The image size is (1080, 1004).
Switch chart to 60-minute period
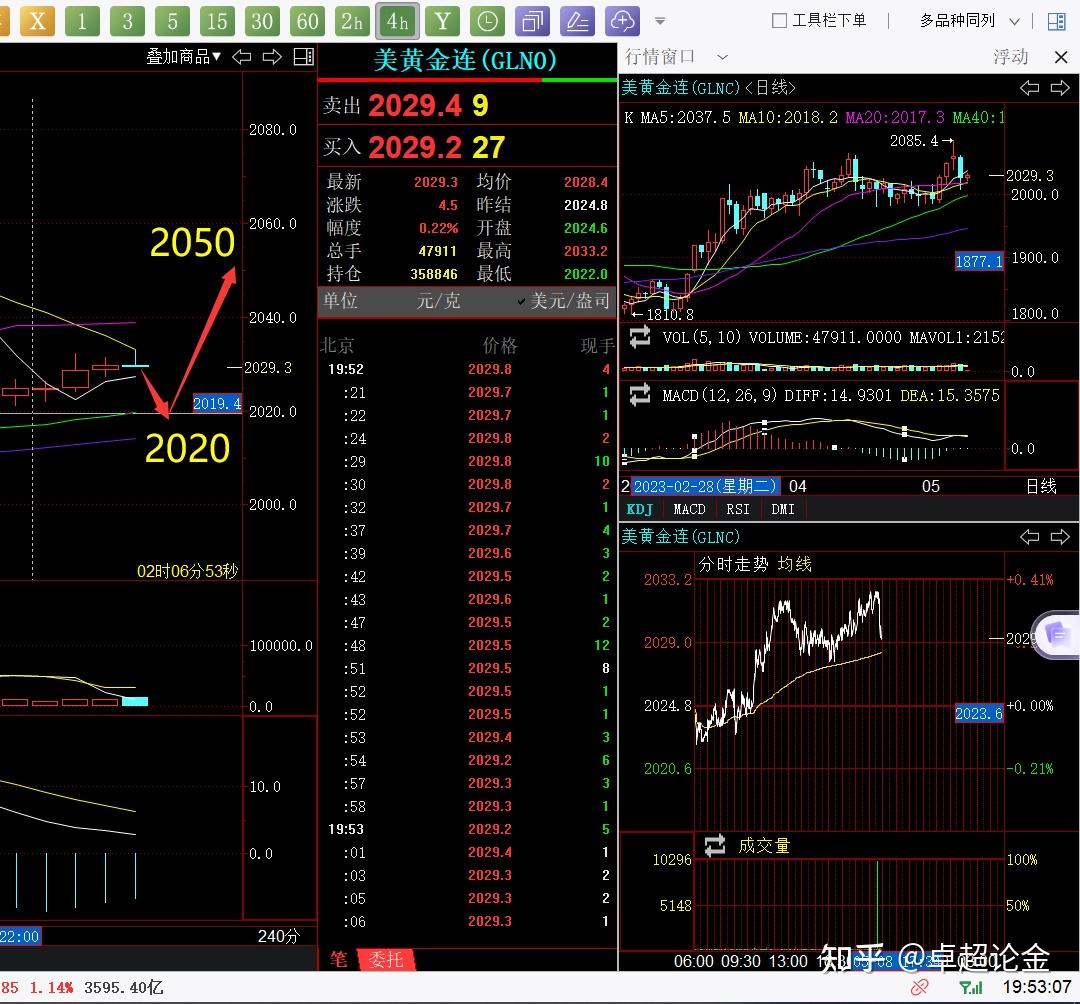307,21
